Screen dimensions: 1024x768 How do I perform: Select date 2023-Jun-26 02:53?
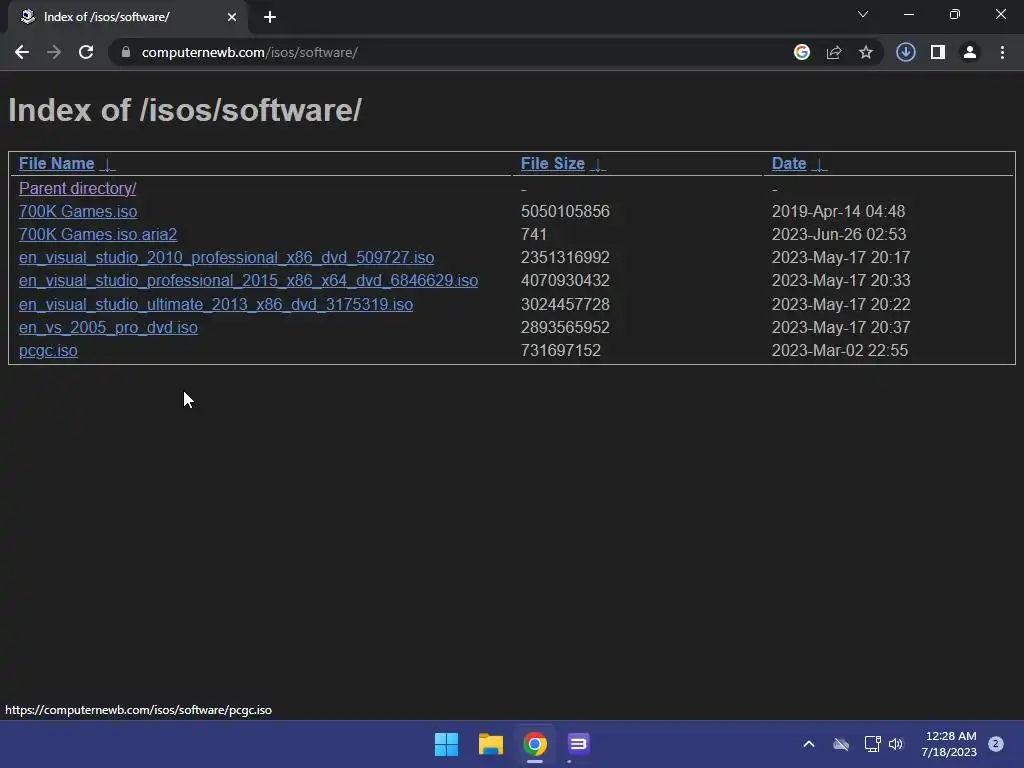click(839, 234)
